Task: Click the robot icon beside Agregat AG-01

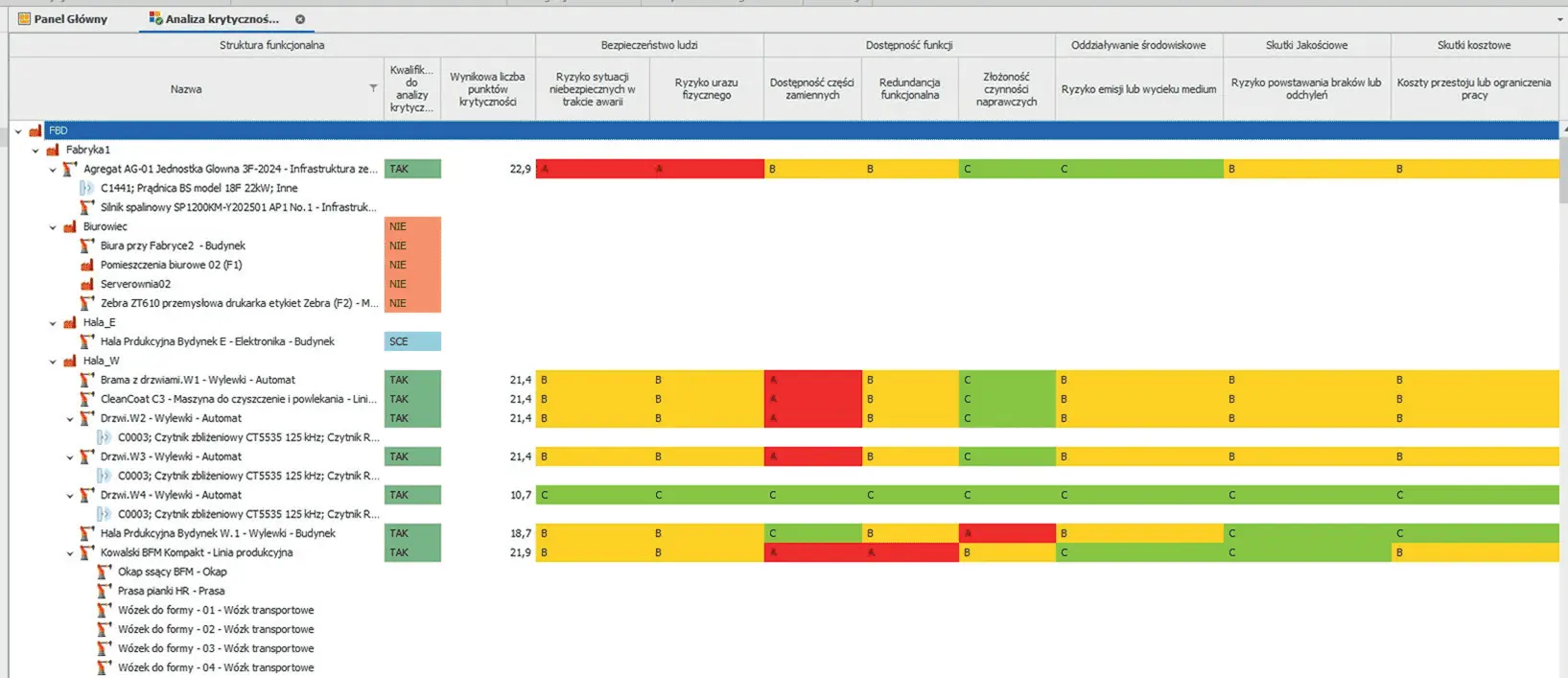Action: pos(70,169)
